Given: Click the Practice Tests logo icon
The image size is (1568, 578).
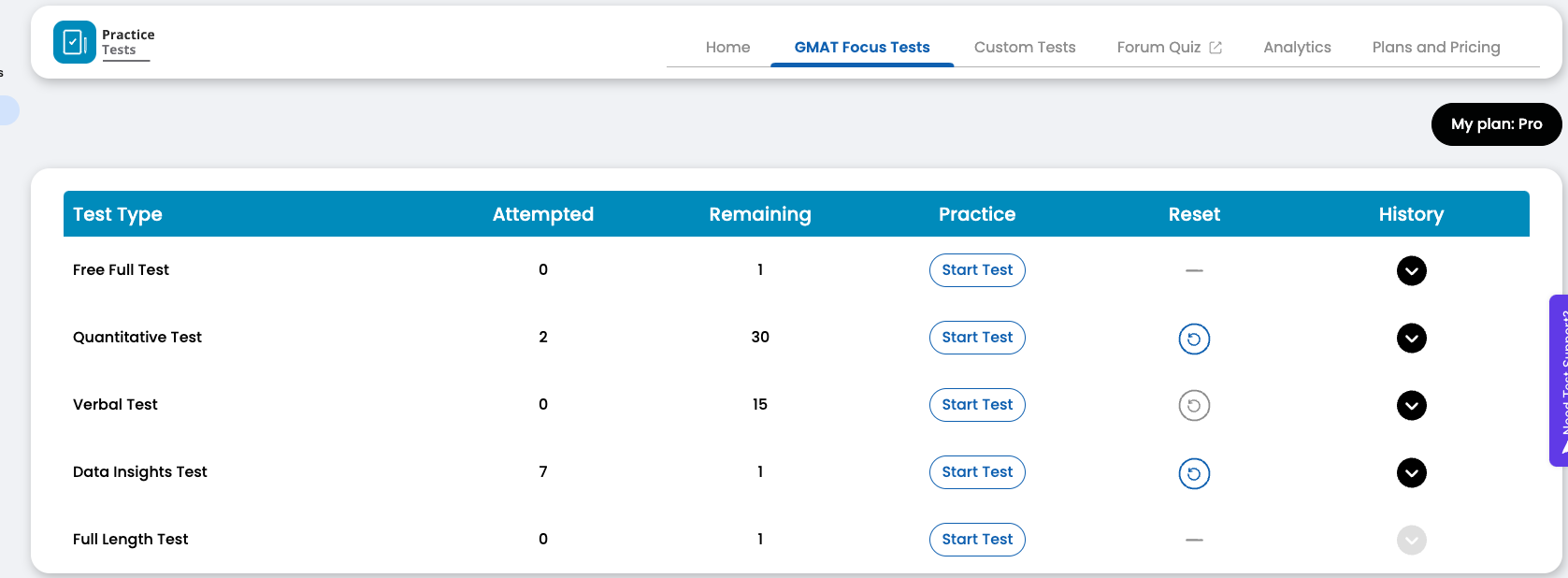Looking at the screenshot, I should point(74,42).
